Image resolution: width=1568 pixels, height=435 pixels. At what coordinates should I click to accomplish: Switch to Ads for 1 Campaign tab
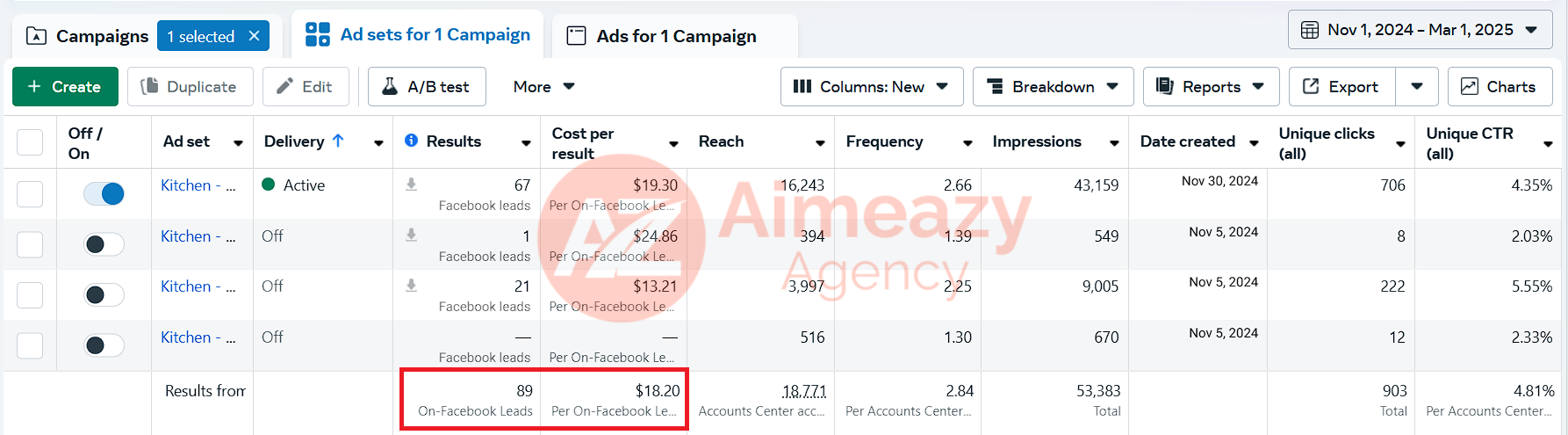point(674,36)
